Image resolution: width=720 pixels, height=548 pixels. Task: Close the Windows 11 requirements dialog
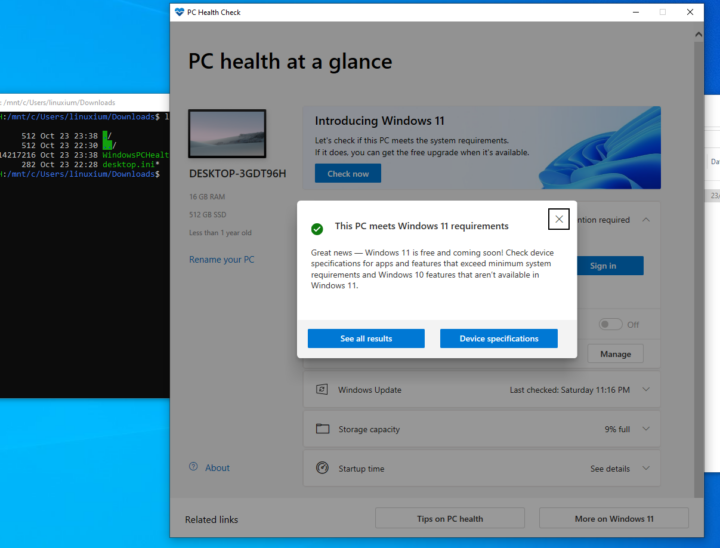coord(558,219)
